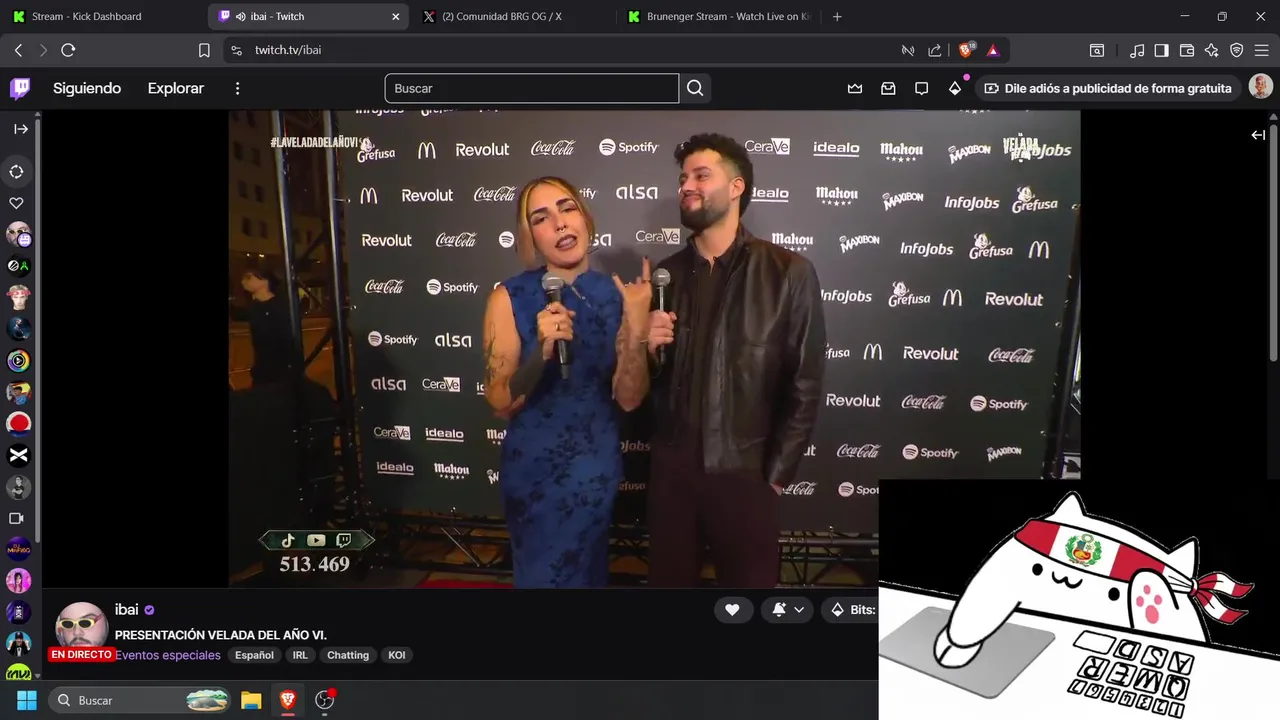
Task: Click the tab search icon in toolbar
Action: click(1097, 50)
